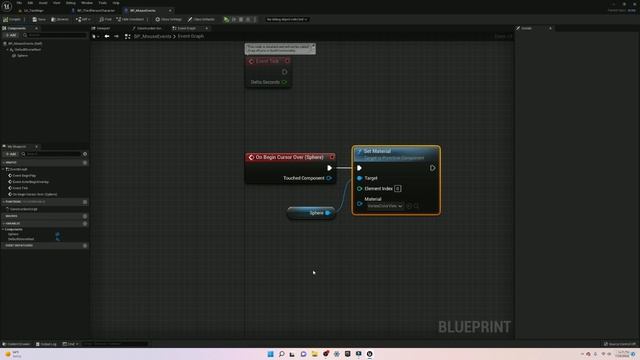This screenshot has height=360, width=640.
Task: Add a new variable with the Variables plus
Action: 85,223
